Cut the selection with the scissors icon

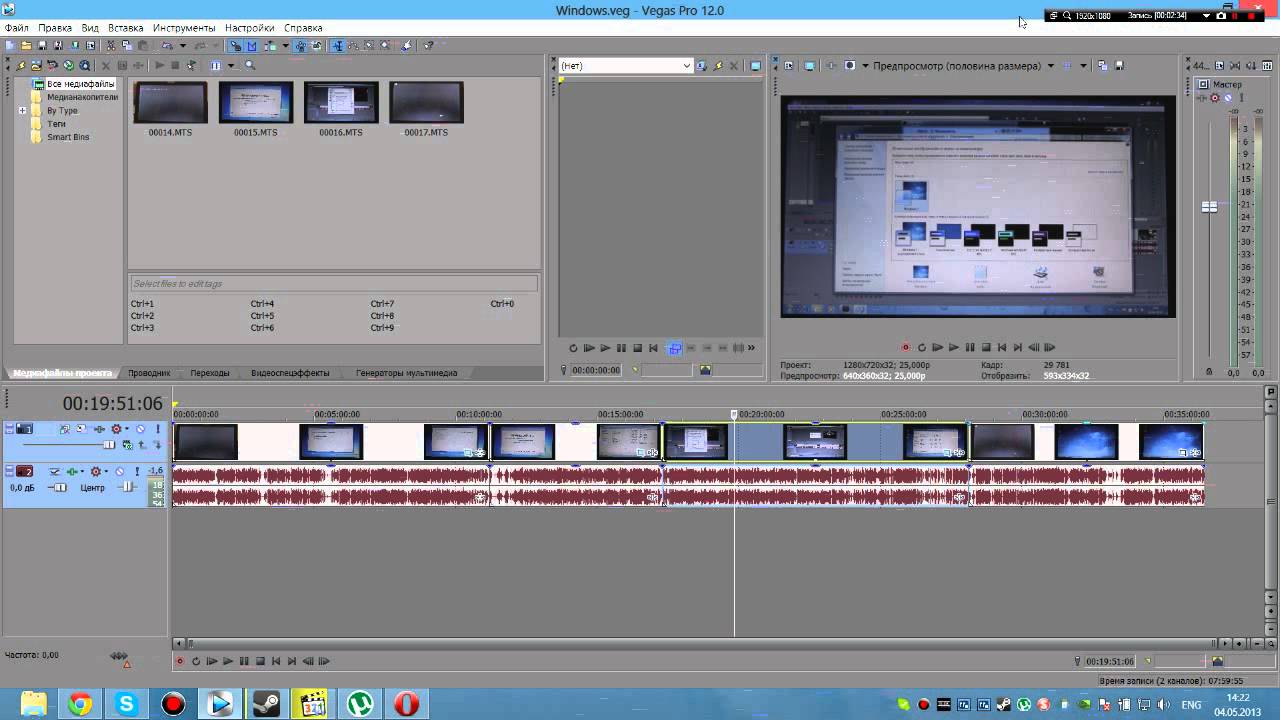pyautogui.click(x=111, y=45)
